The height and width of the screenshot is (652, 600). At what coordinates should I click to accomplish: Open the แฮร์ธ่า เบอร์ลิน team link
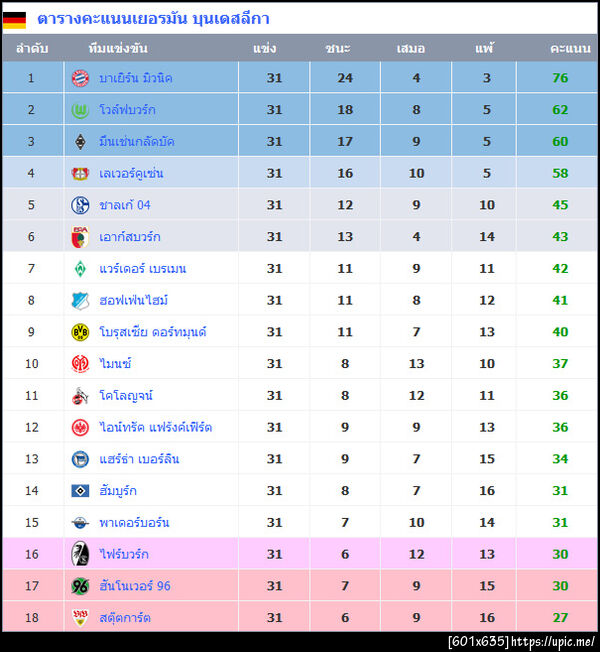tap(139, 459)
